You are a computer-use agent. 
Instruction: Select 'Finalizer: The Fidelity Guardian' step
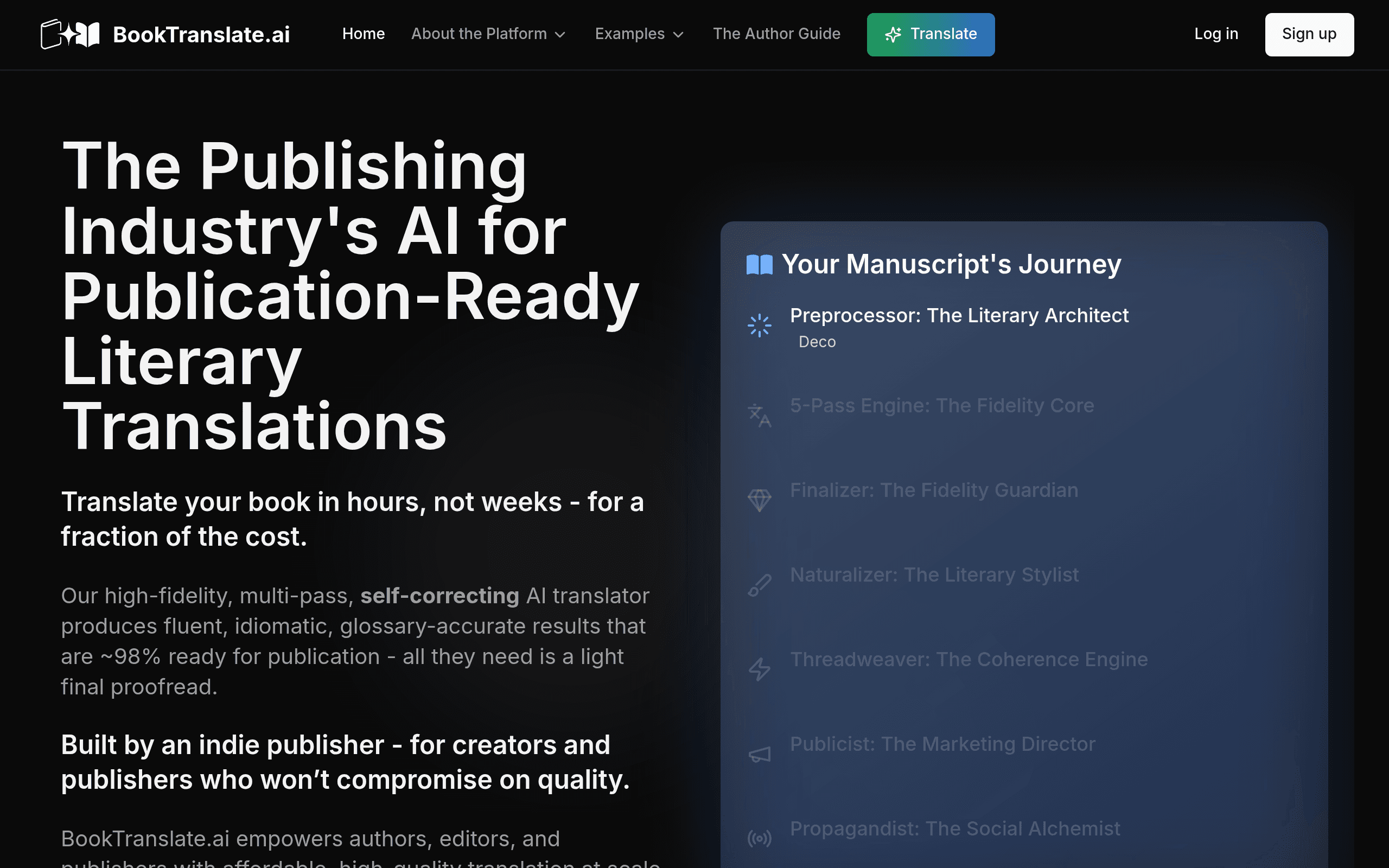click(934, 490)
